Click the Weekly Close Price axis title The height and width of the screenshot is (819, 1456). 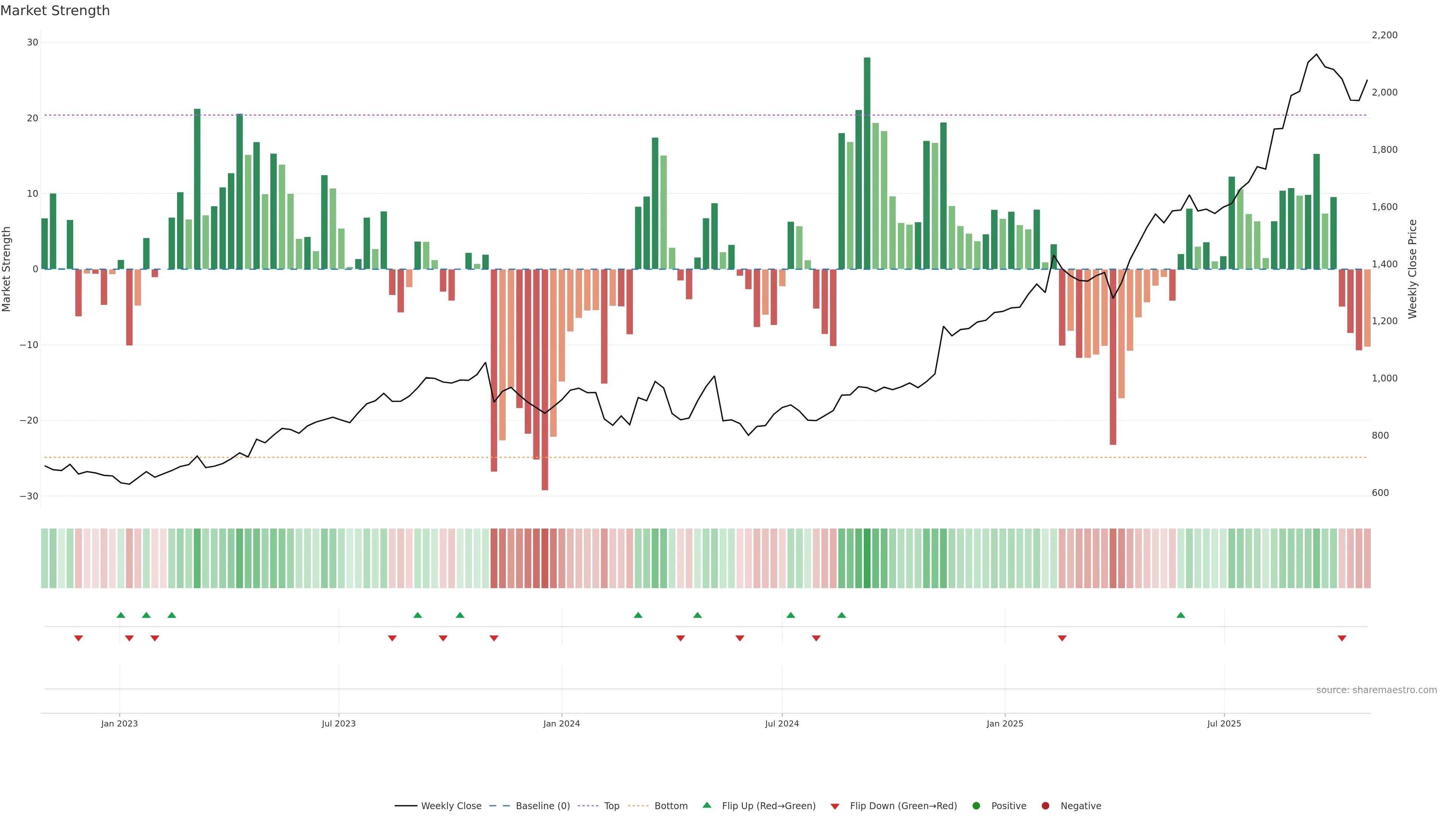click(1412, 269)
